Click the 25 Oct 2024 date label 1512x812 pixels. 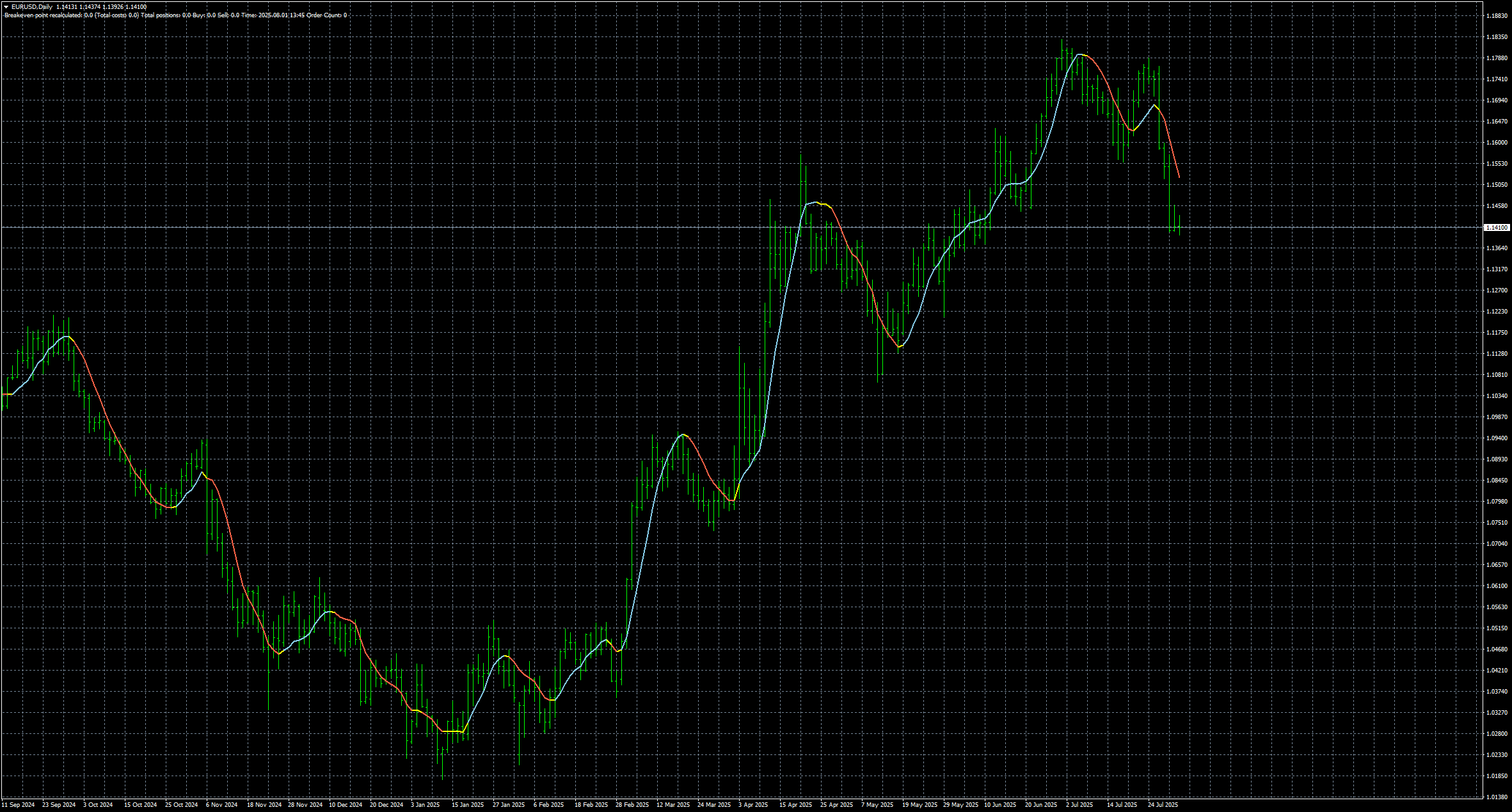tap(182, 805)
